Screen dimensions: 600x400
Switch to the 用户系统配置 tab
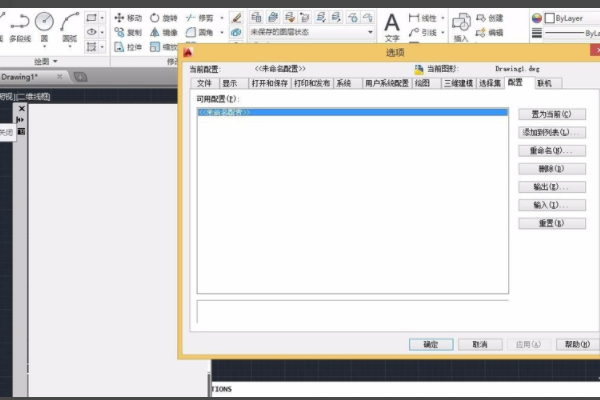coord(387,83)
